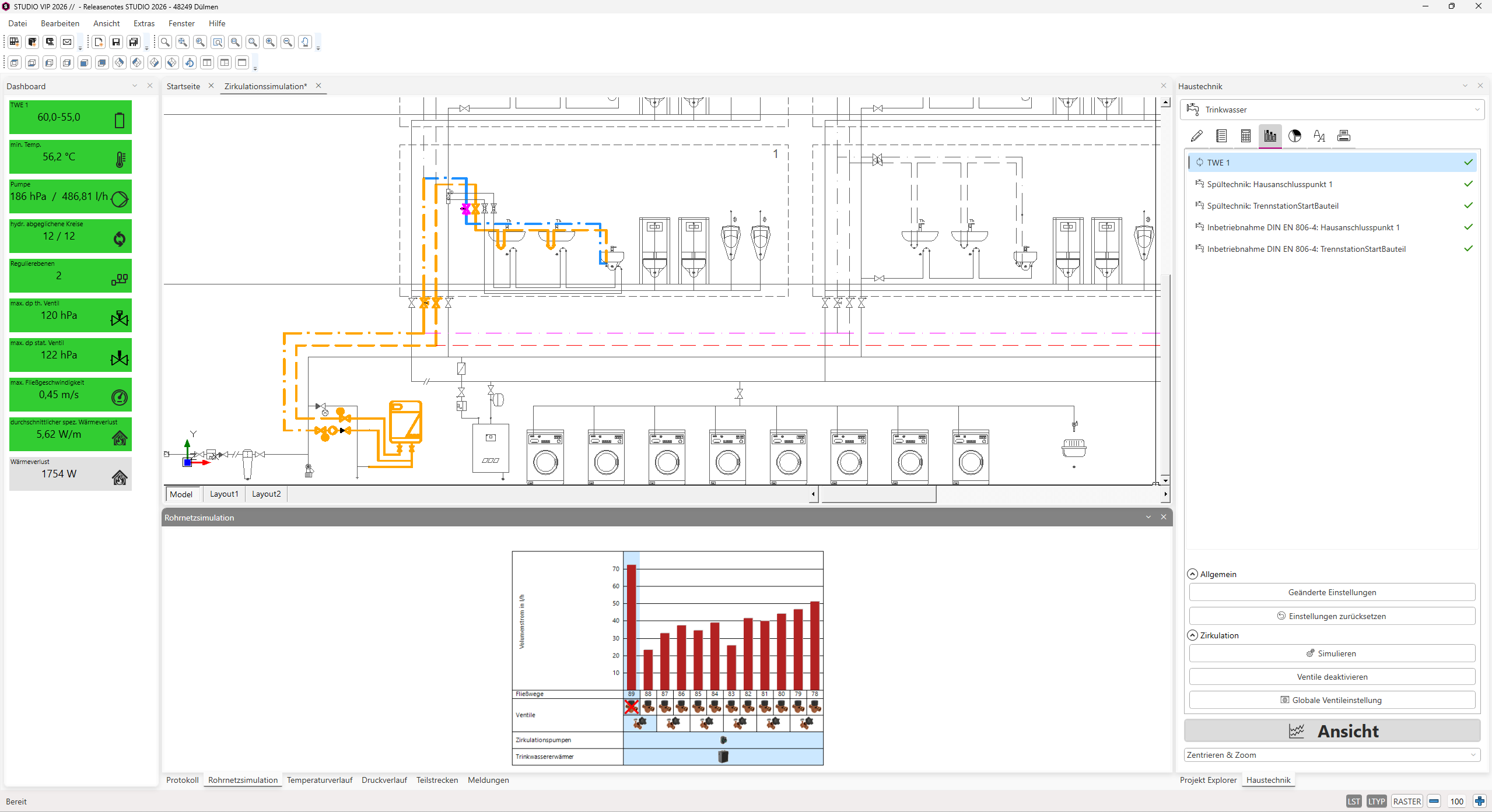Click green checkmark for TWE 1

(1469, 163)
